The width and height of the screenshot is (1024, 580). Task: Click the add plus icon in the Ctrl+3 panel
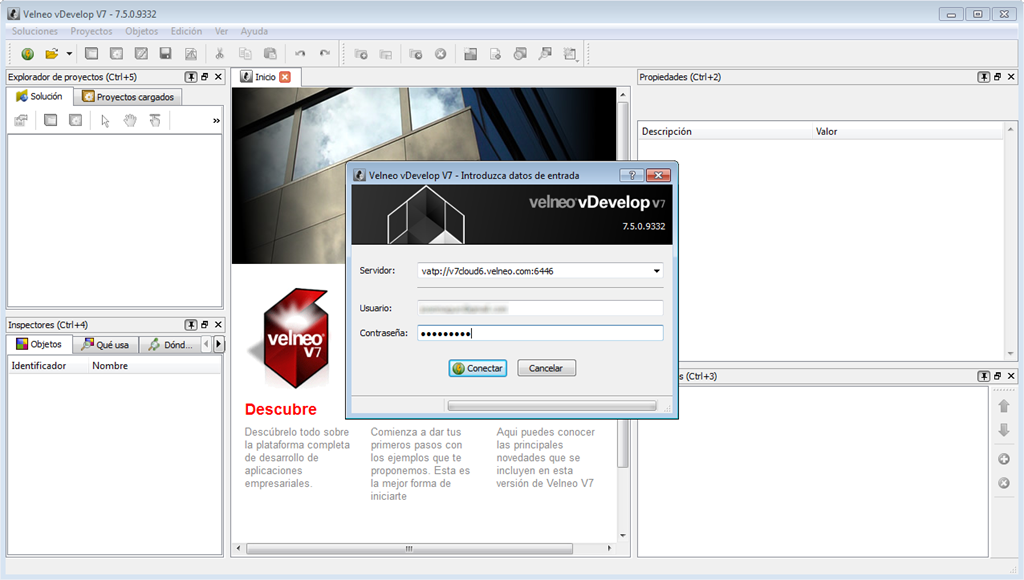[x=1004, y=459]
